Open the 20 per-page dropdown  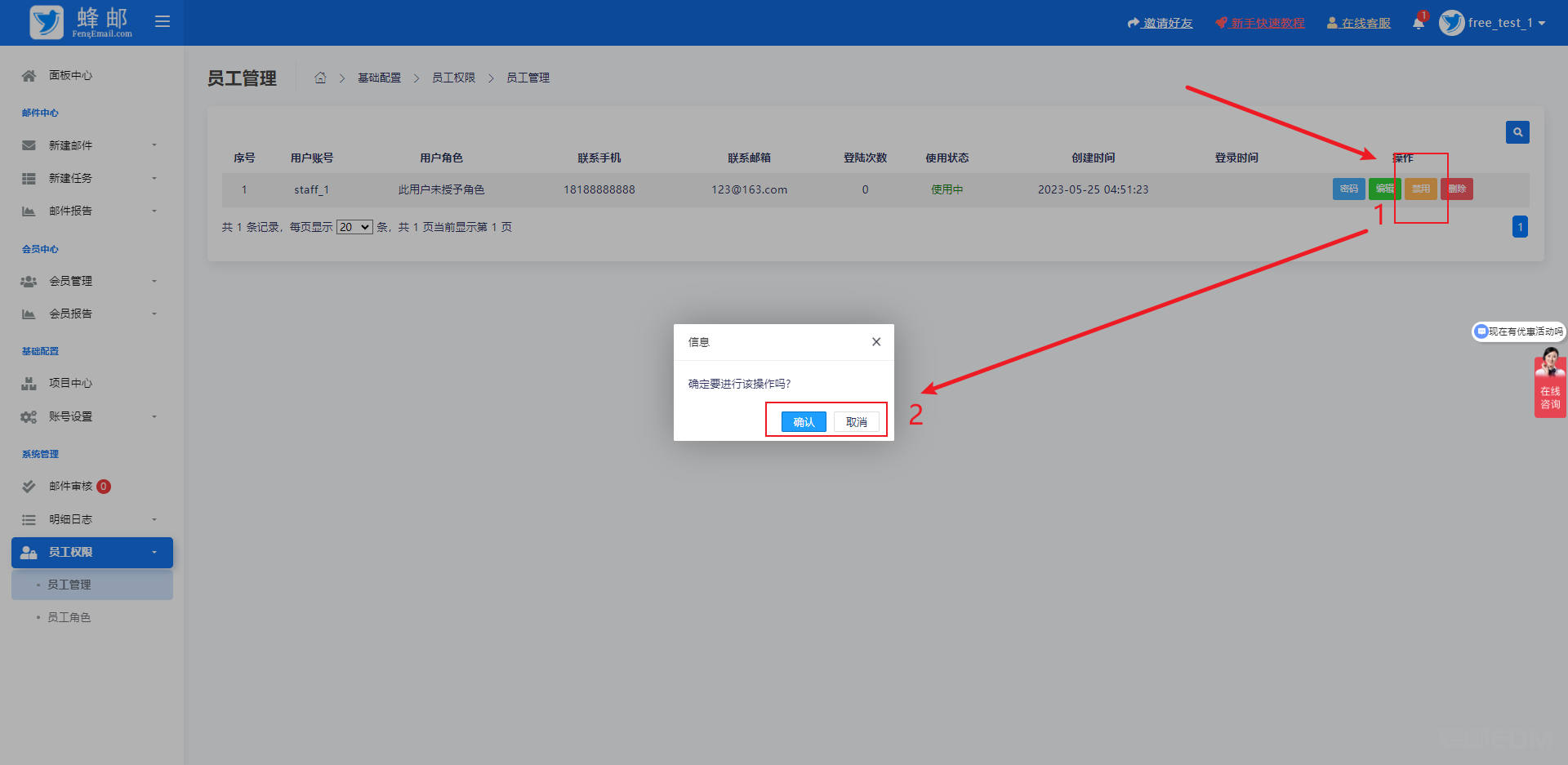(354, 227)
